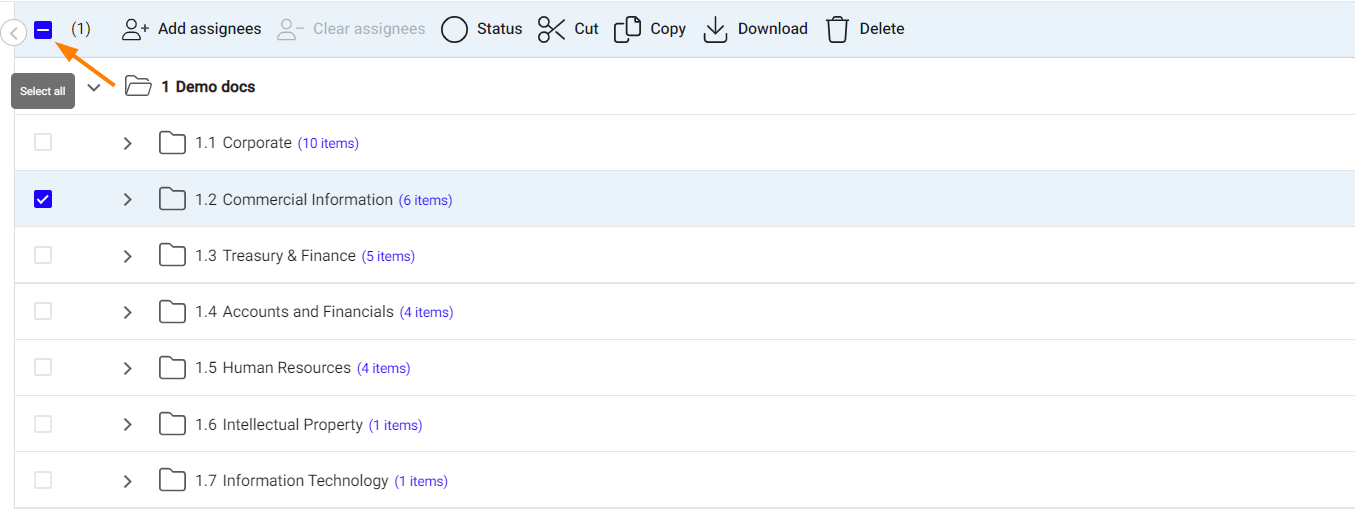
Task: Click the Download arrow icon
Action: [715, 29]
